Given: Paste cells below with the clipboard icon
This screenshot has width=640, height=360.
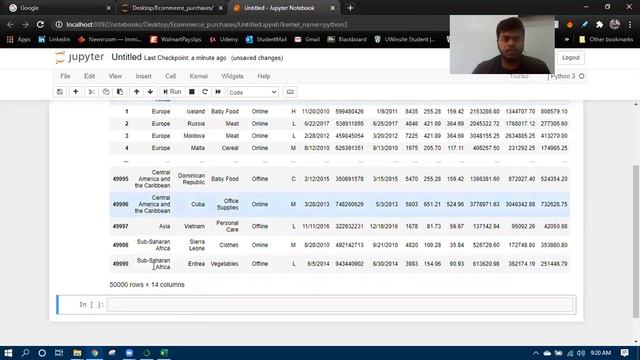Looking at the screenshot, I should [120, 92].
